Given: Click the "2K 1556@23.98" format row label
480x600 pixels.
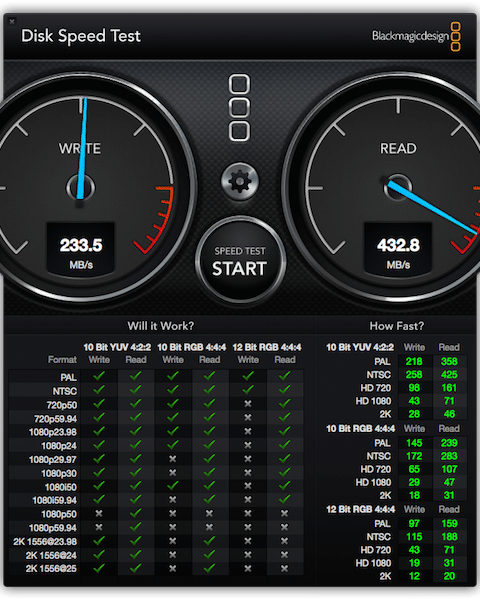Looking at the screenshot, I should (x=45, y=542).
